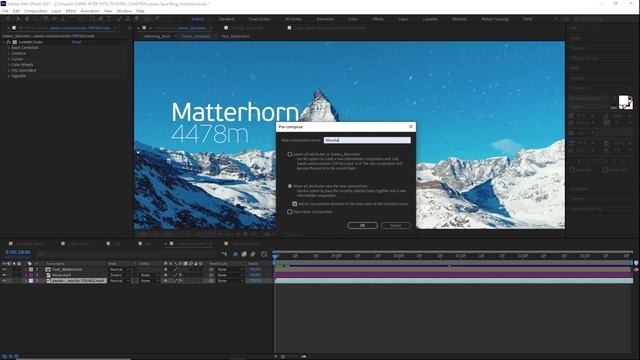Select the Type tool
This screenshot has height=360, width=640.
pos(110,19)
